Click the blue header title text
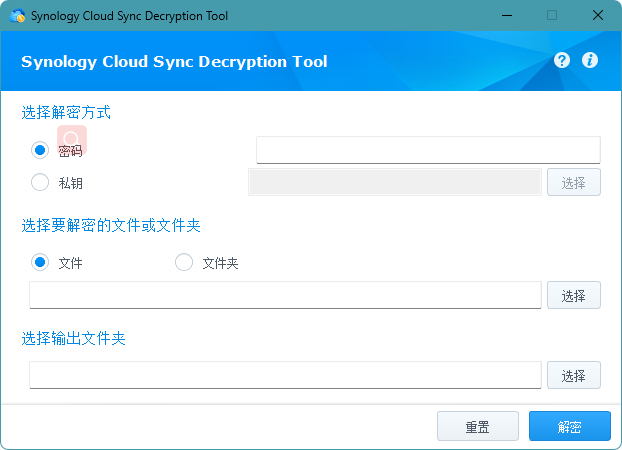622x450 pixels. [174, 61]
